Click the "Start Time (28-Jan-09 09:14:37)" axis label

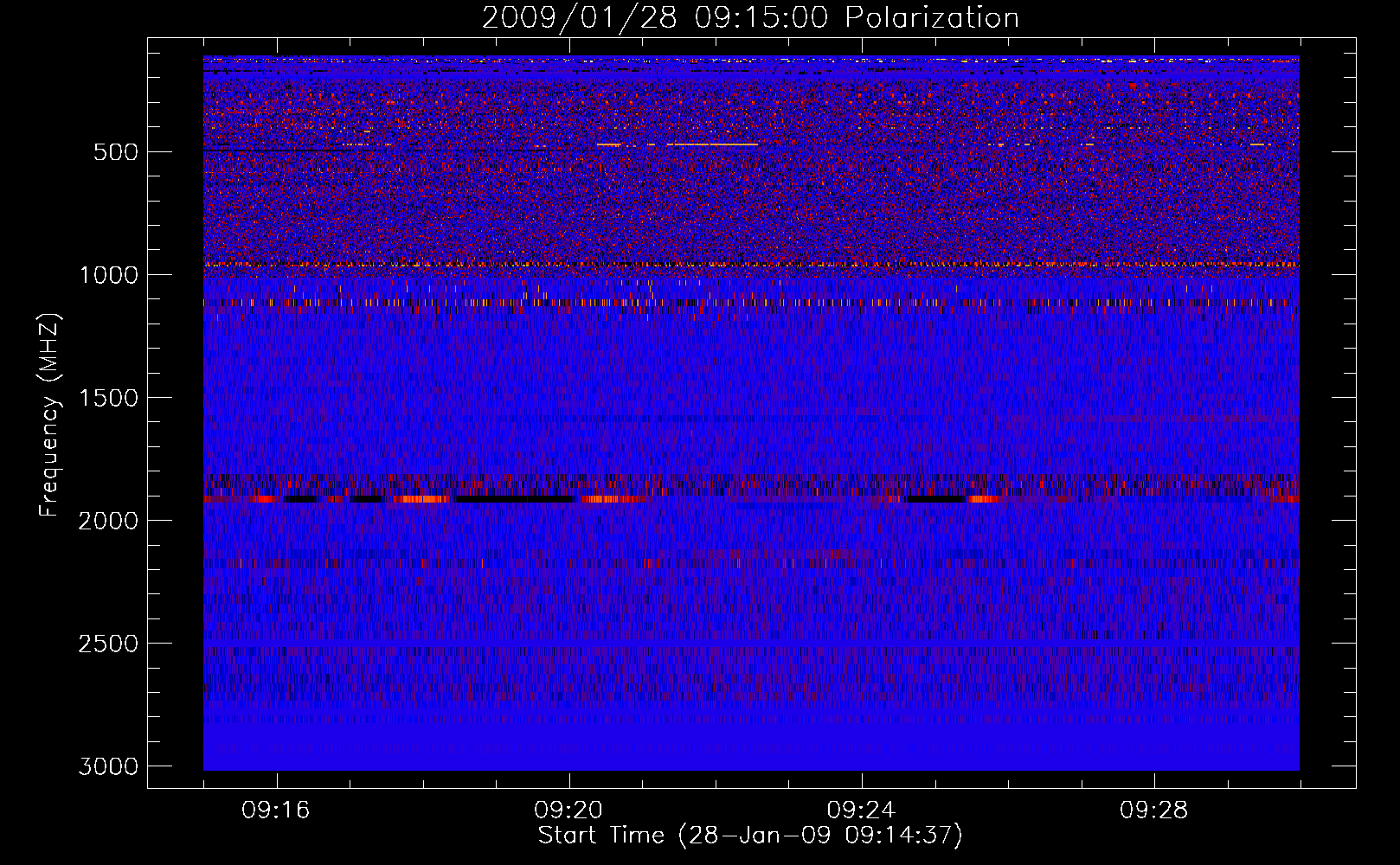[x=750, y=836]
